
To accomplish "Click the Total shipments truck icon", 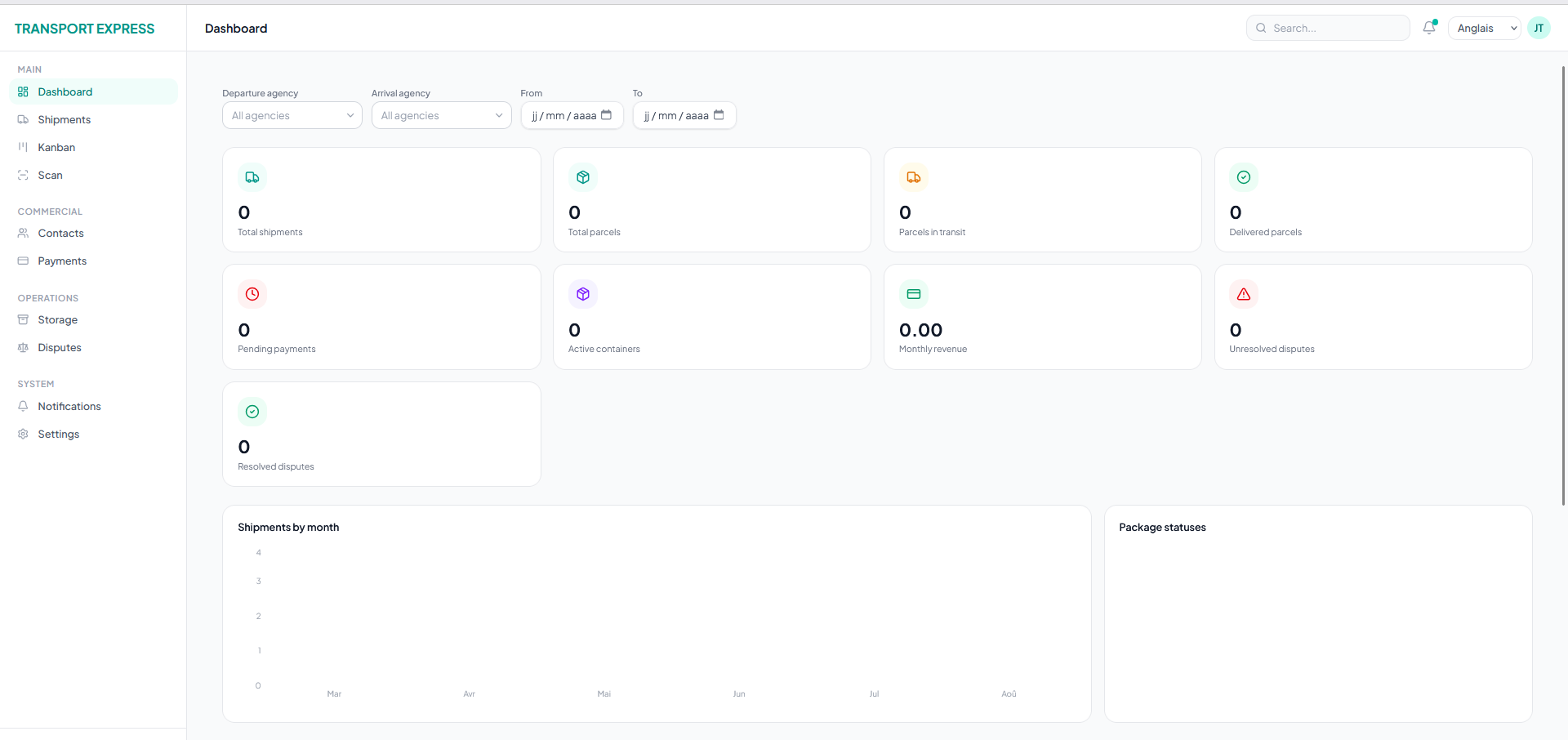I will [252, 177].
